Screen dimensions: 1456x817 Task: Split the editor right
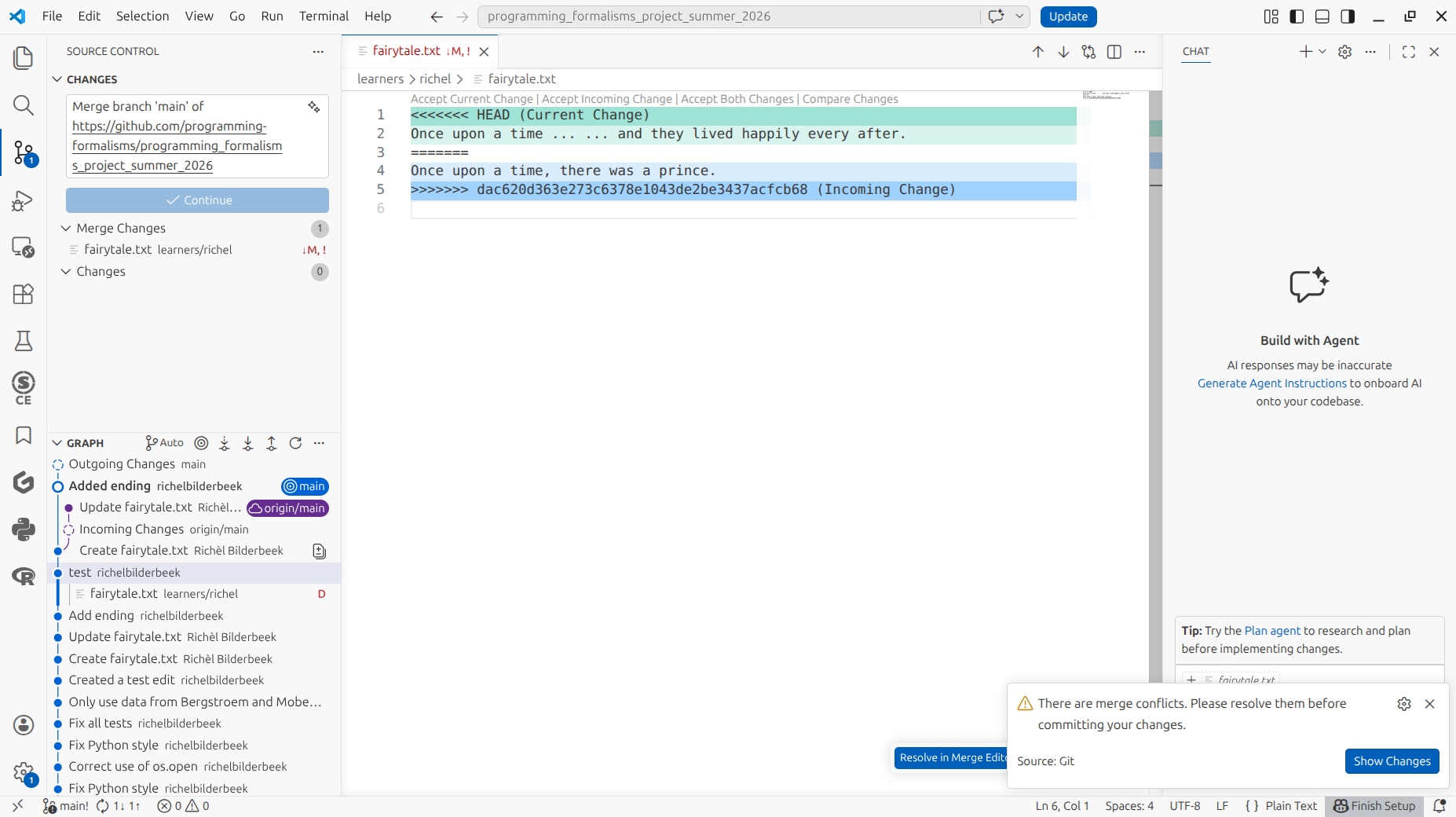click(1114, 52)
